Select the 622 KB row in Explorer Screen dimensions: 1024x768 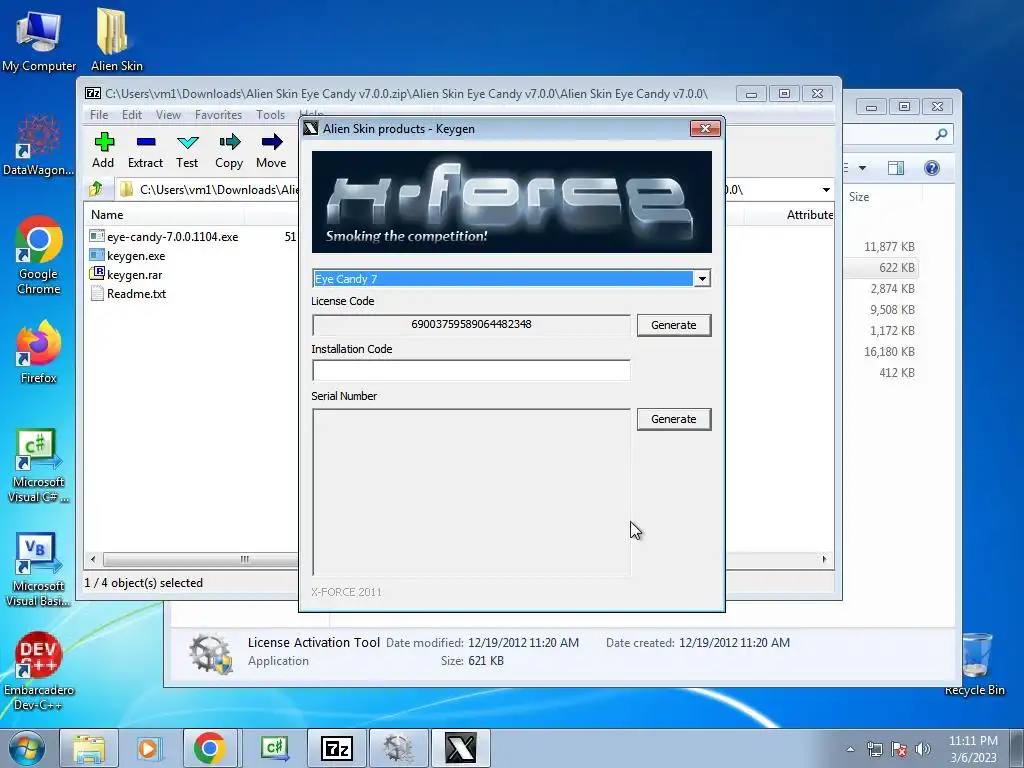click(x=880, y=268)
